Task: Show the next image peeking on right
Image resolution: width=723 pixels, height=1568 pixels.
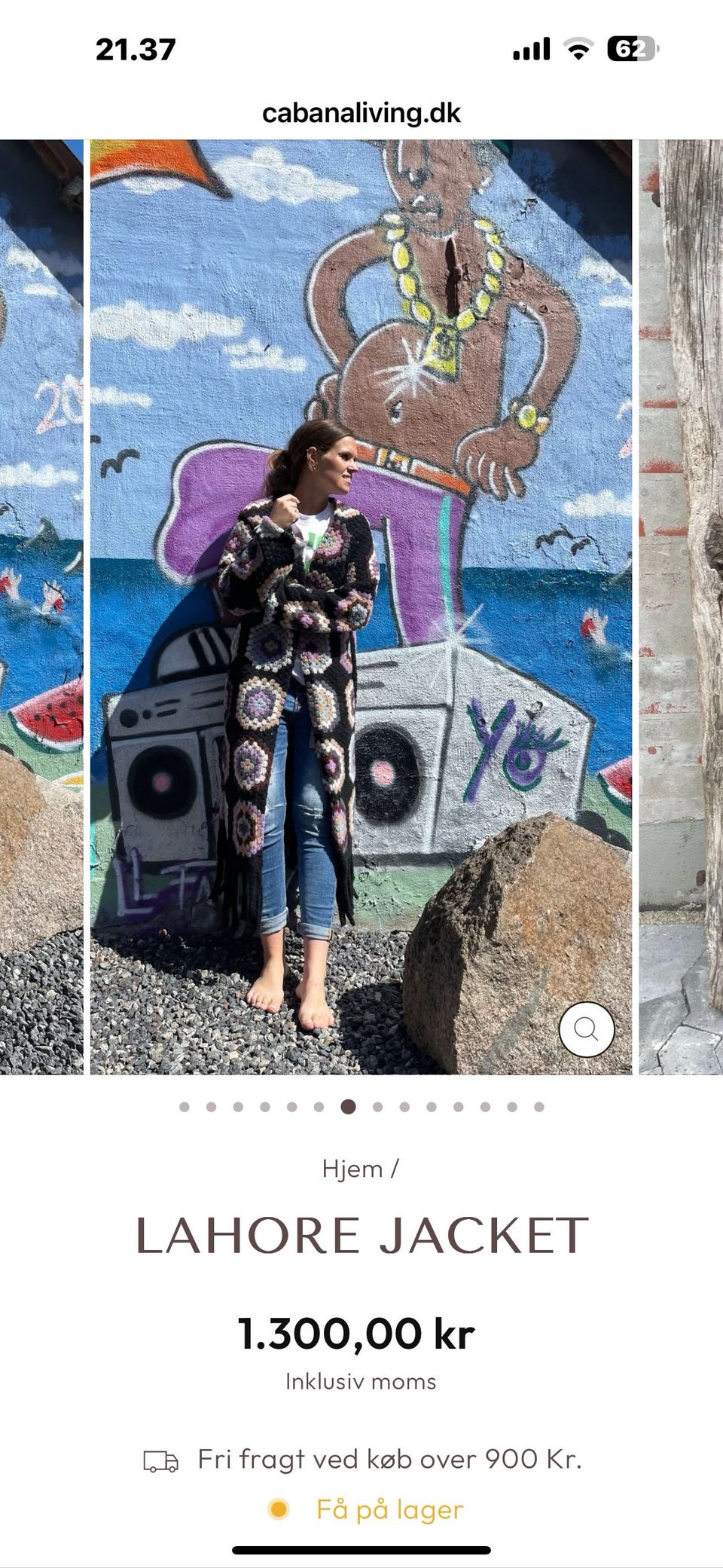Action: point(681,607)
